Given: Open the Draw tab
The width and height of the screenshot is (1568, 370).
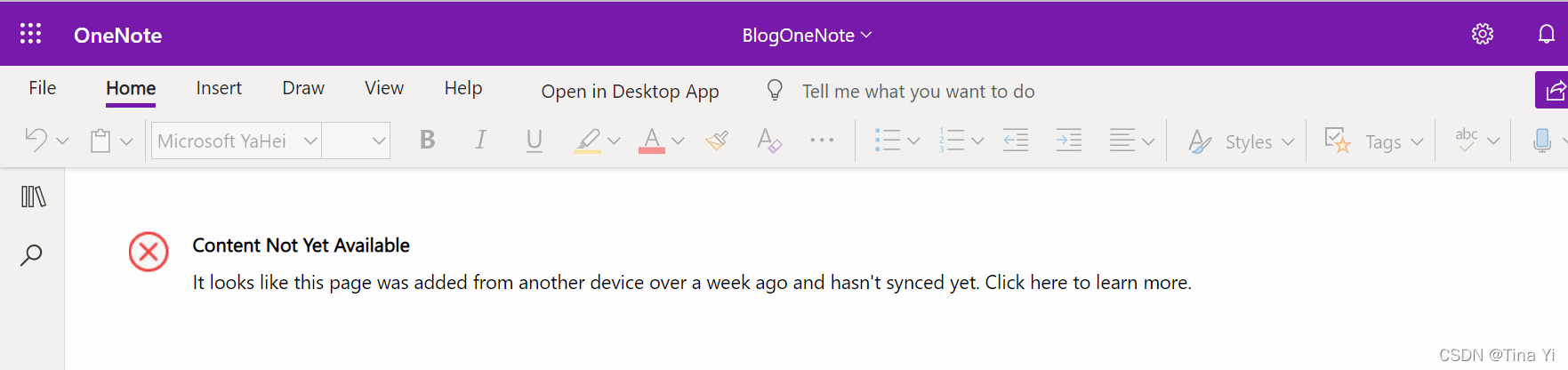Looking at the screenshot, I should pyautogui.click(x=303, y=88).
